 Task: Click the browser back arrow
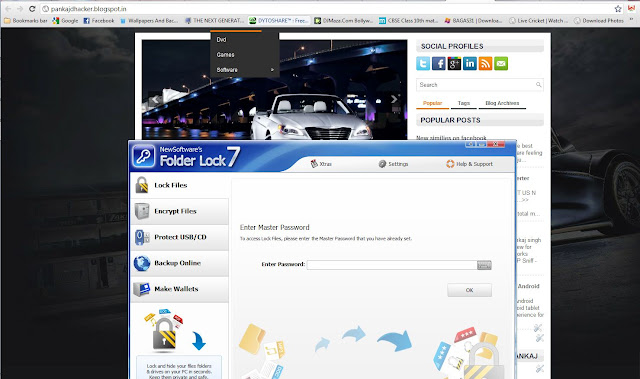(8, 9)
